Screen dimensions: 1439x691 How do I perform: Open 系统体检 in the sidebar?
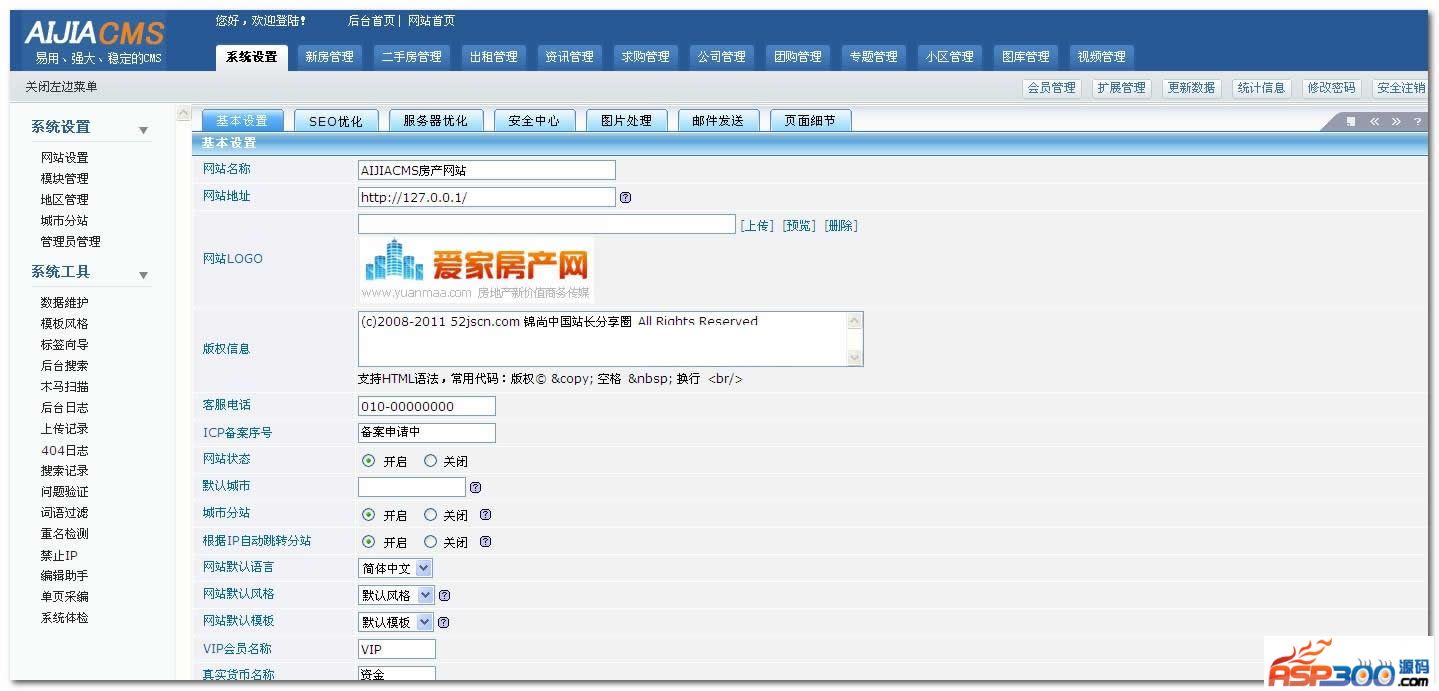tap(64, 618)
